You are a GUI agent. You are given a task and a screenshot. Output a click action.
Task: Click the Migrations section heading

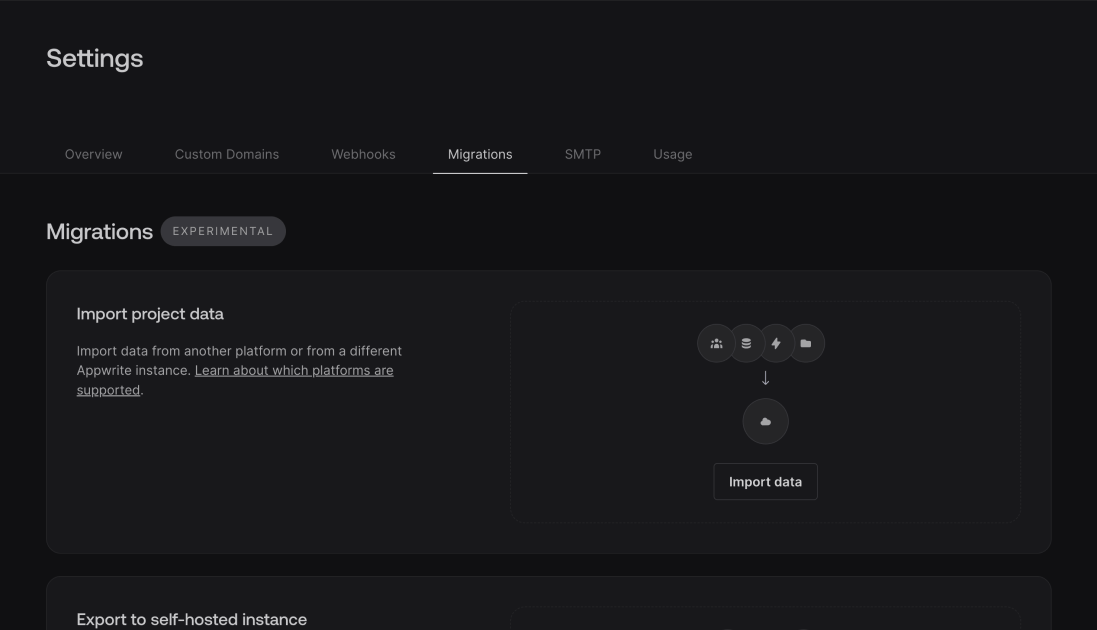(x=99, y=231)
